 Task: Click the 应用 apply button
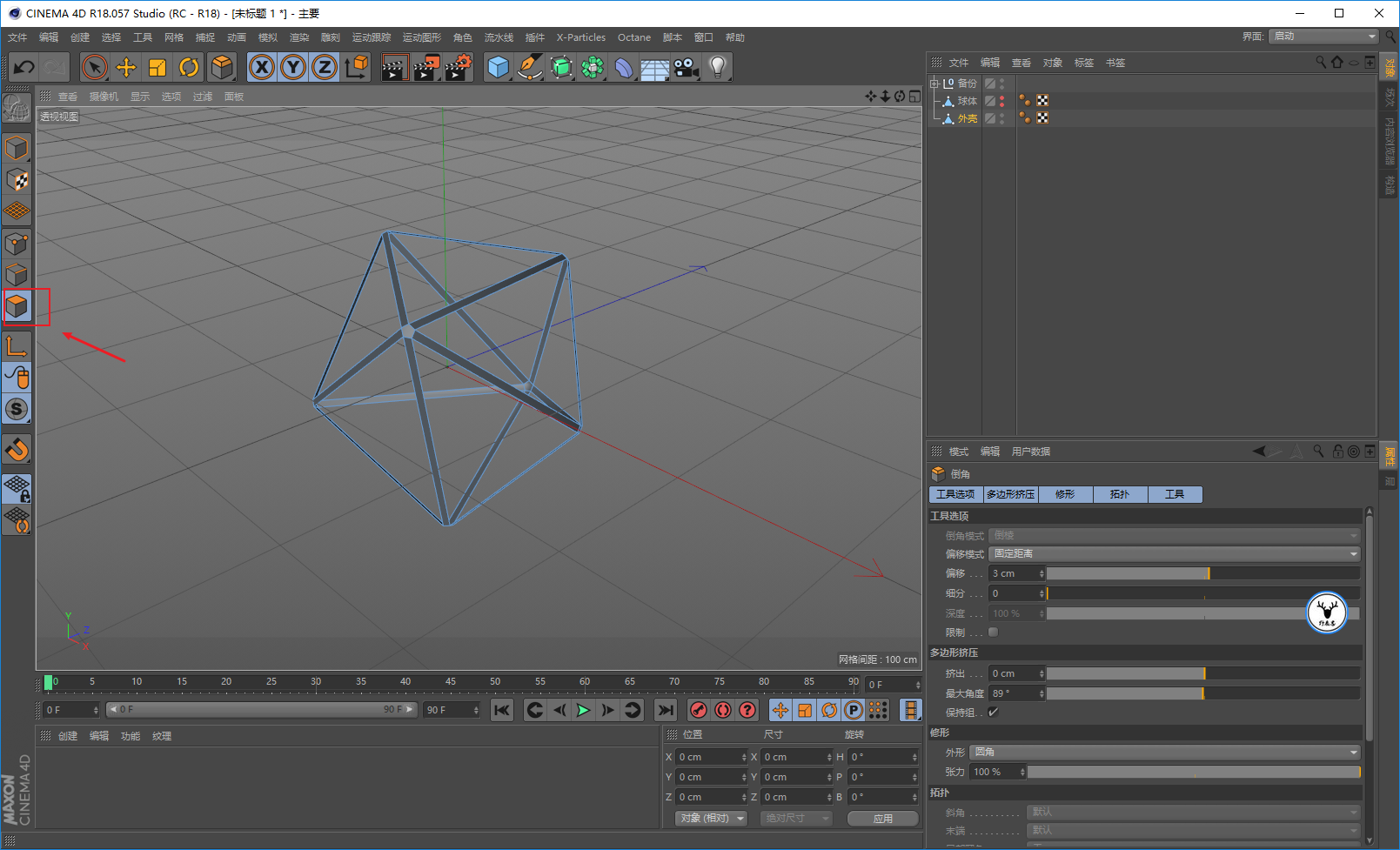click(x=883, y=819)
